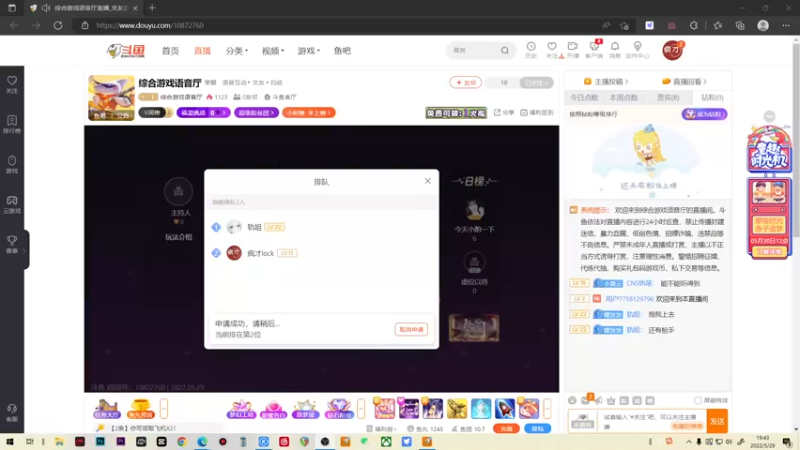
Task: Open the 消息 bell notifications icon
Action: click(615, 49)
